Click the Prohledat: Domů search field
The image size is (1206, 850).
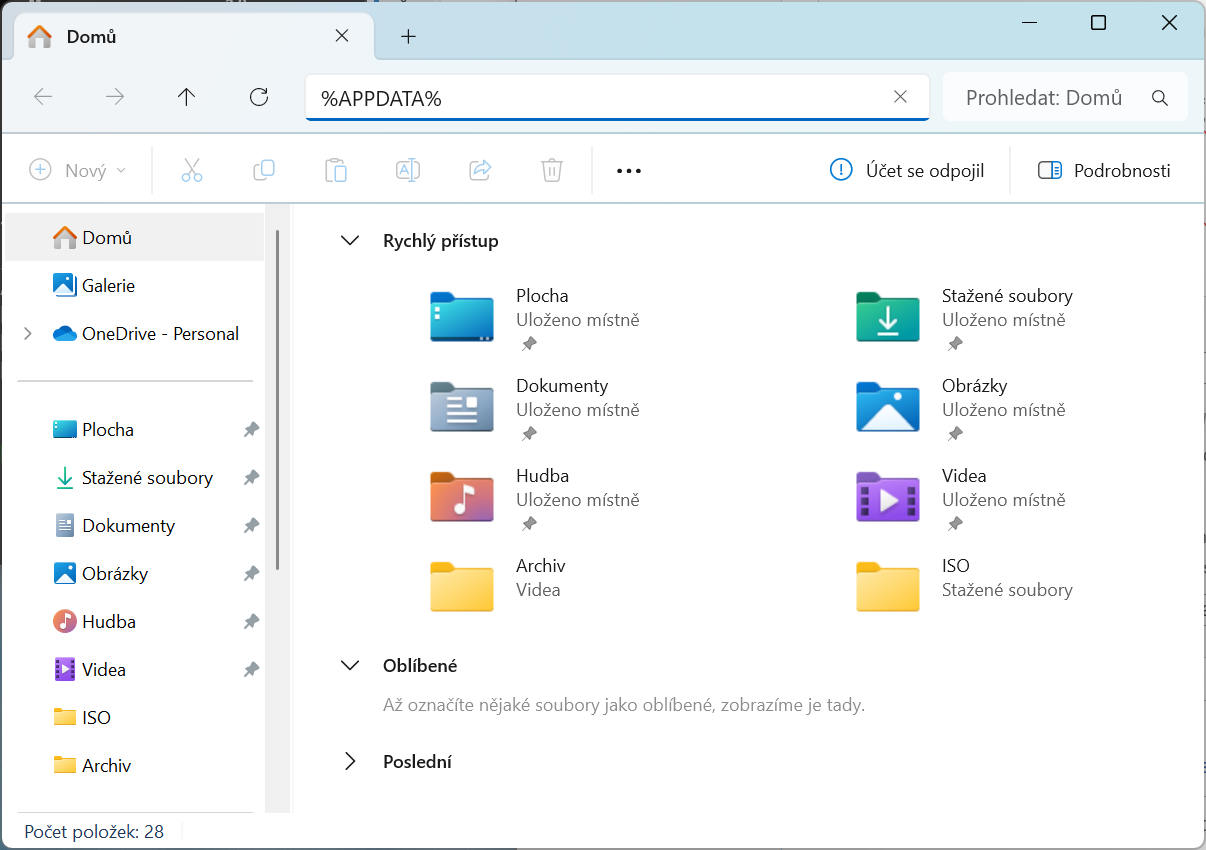click(1065, 98)
